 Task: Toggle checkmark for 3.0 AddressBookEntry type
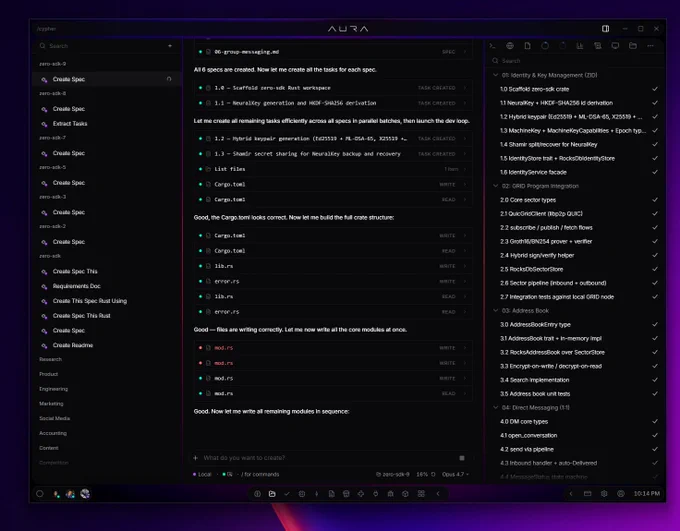tap(655, 324)
